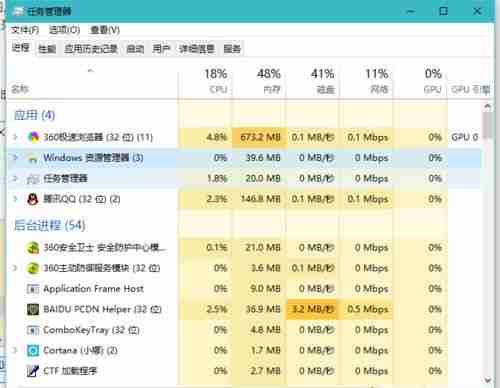Click the scrollbar down arrow

[488, 379]
